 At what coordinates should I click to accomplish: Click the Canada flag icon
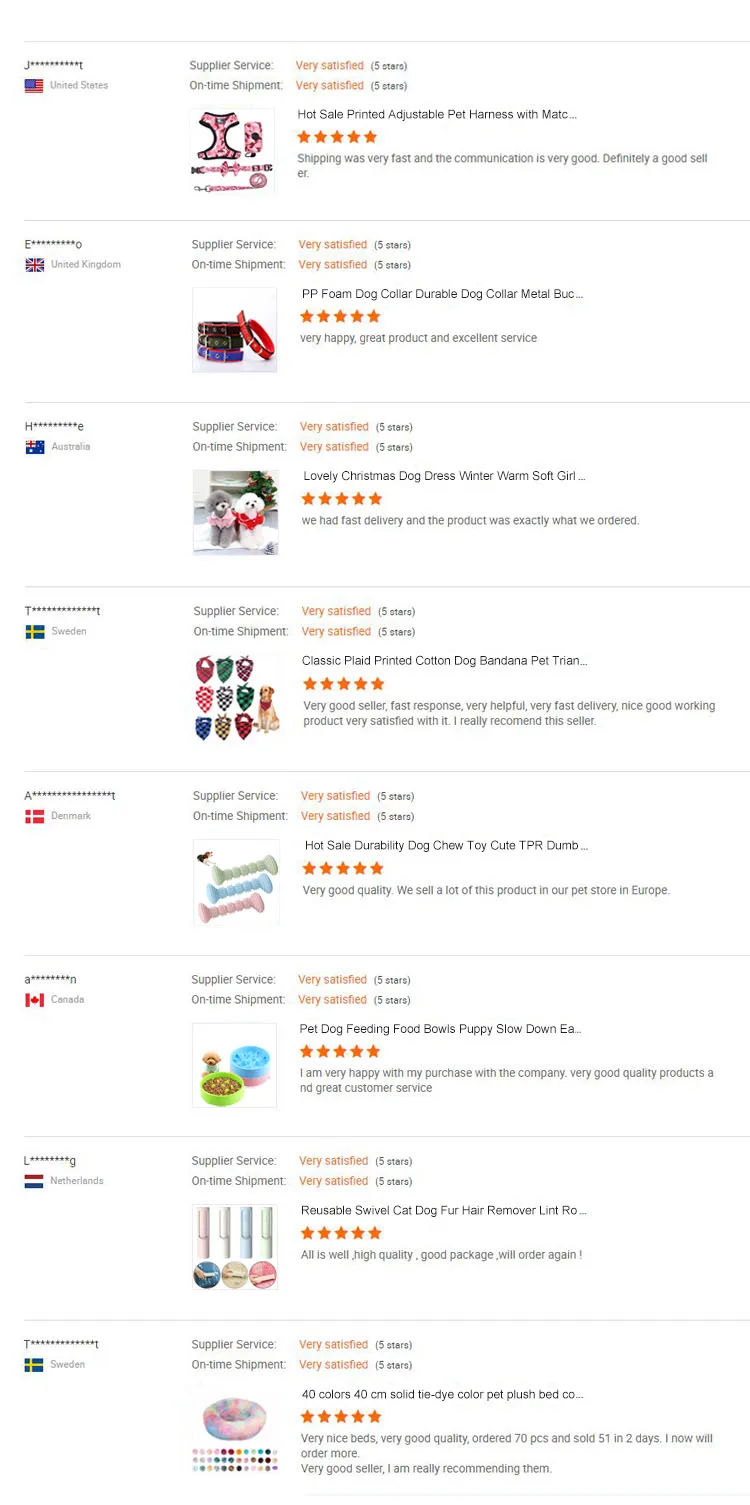35,1000
